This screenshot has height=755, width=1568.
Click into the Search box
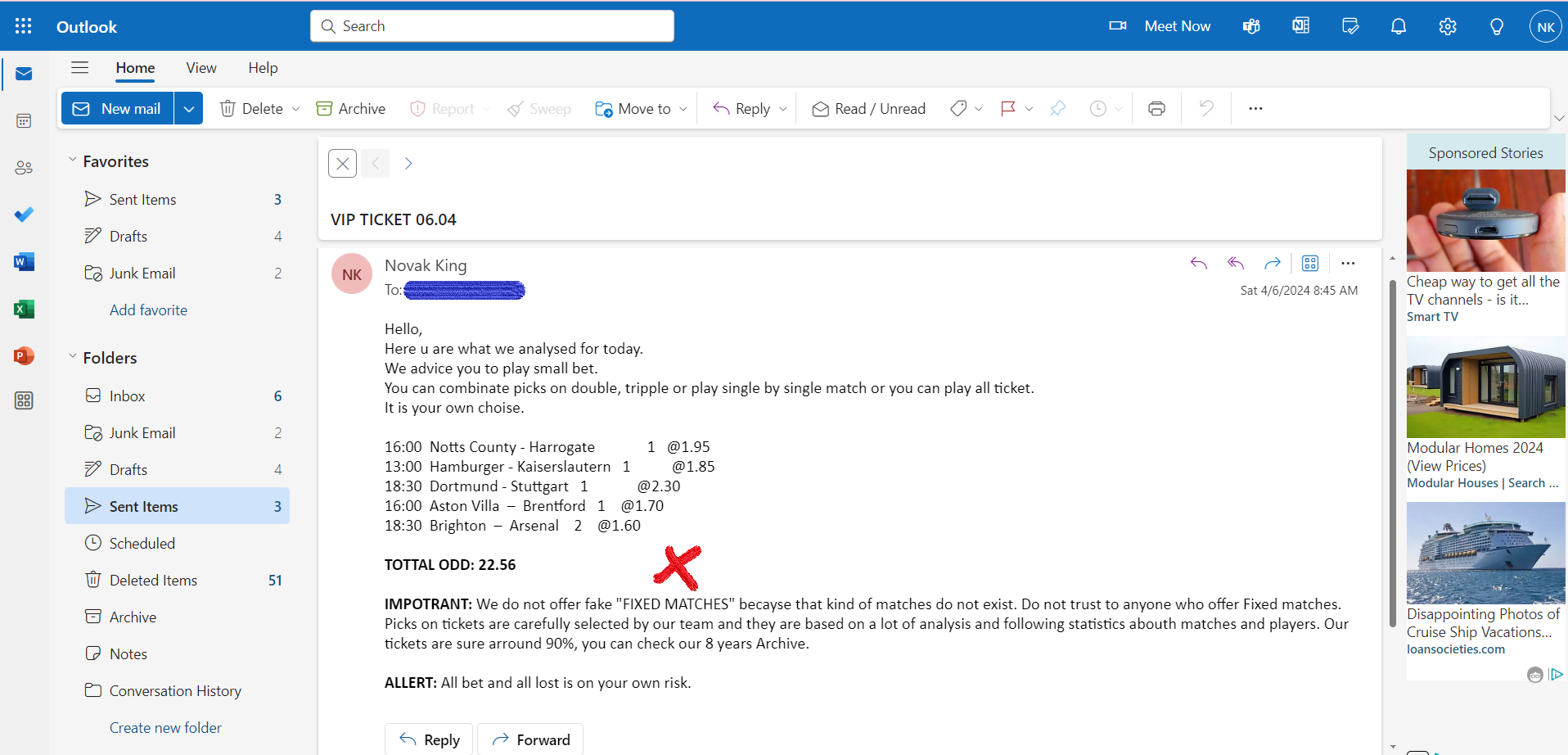[x=492, y=26]
